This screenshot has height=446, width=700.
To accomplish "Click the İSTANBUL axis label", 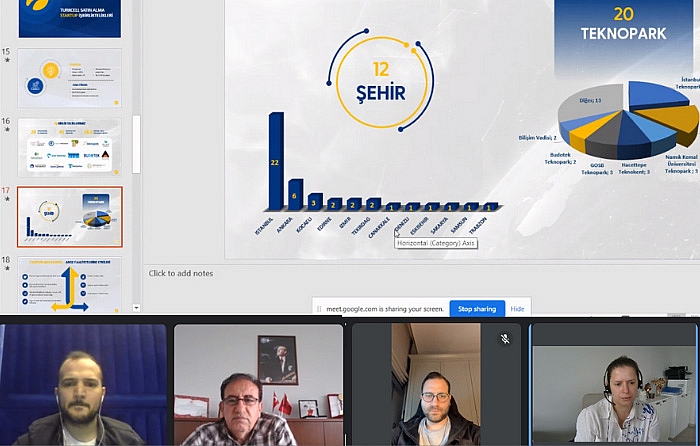I will pos(263,226).
